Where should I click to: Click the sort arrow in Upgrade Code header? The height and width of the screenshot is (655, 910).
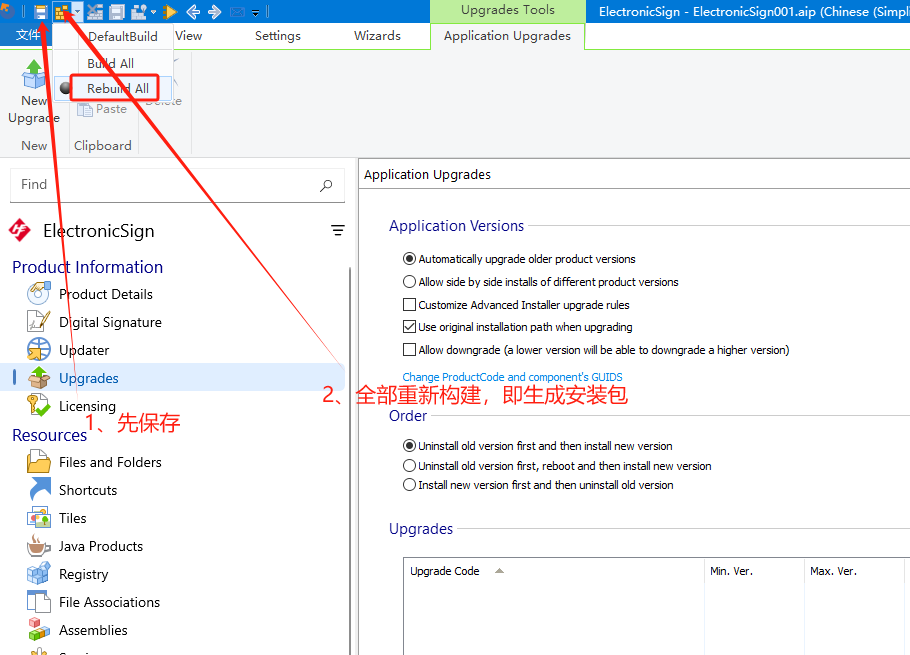click(499, 571)
